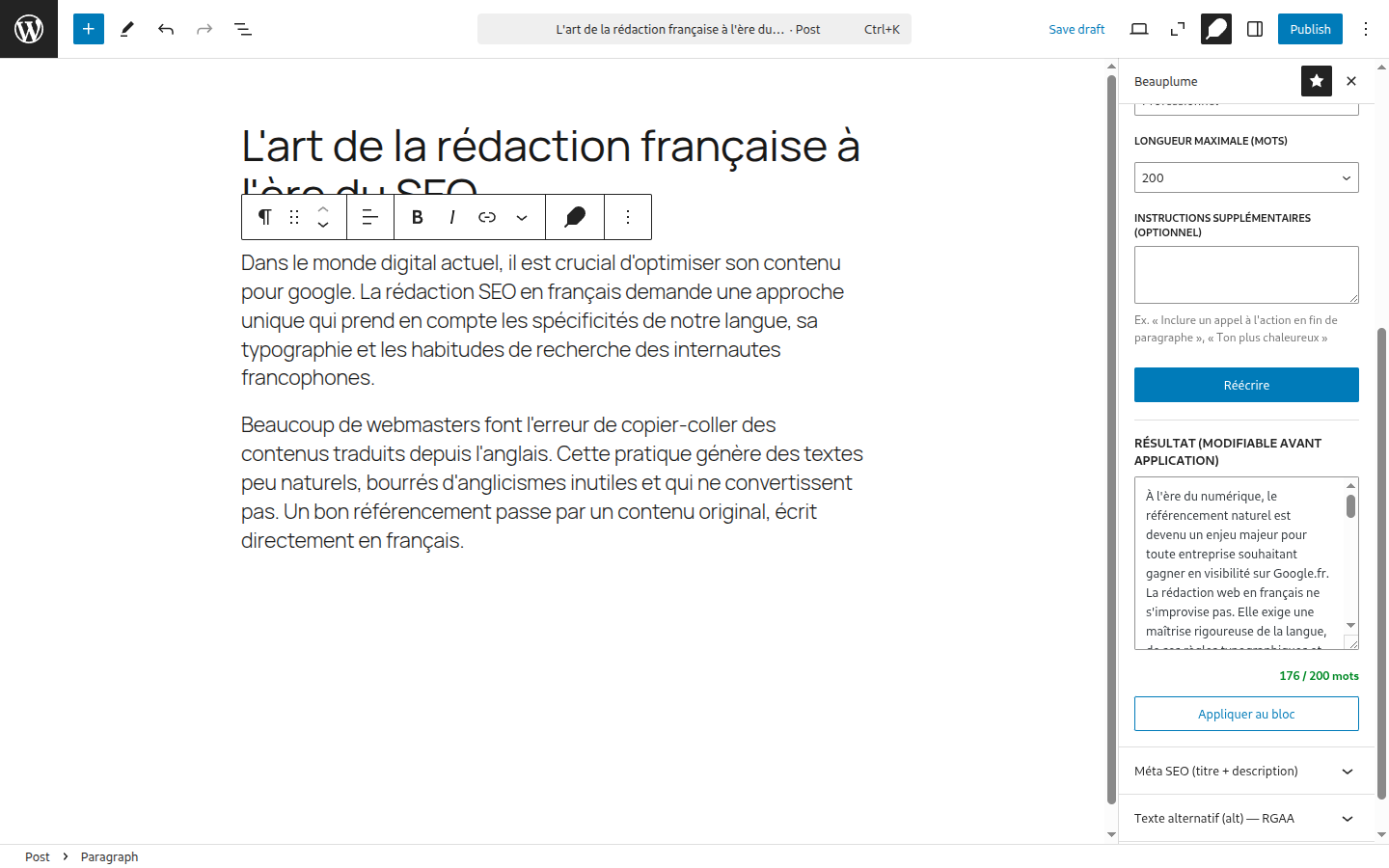1389x868 pixels.
Task: Click the Paragraph breadcrumb item
Action: 109,856
